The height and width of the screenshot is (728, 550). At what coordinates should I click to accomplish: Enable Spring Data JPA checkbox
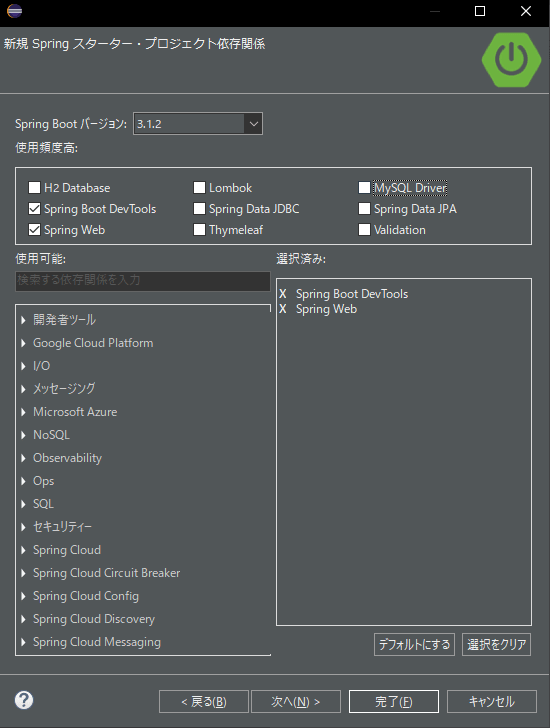tap(364, 209)
